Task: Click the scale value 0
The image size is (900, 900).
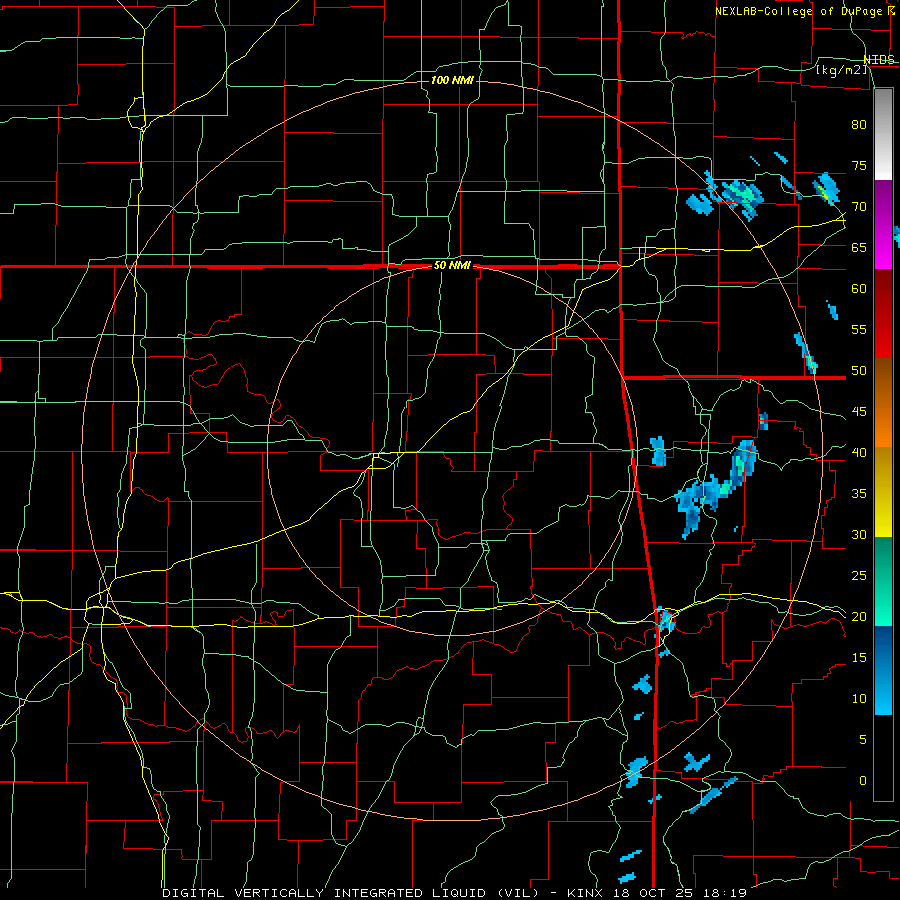Action: click(x=863, y=781)
